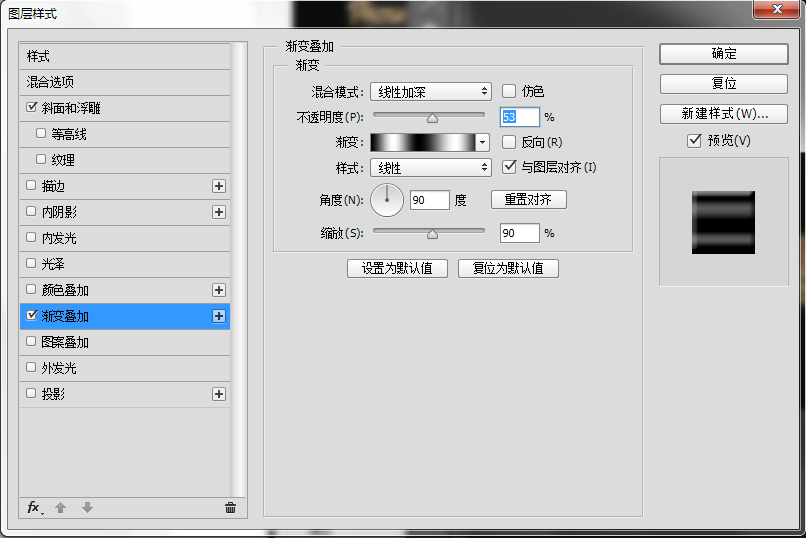Enable the 颜色叠加 checkbox
The height and width of the screenshot is (538, 806).
[31, 289]
